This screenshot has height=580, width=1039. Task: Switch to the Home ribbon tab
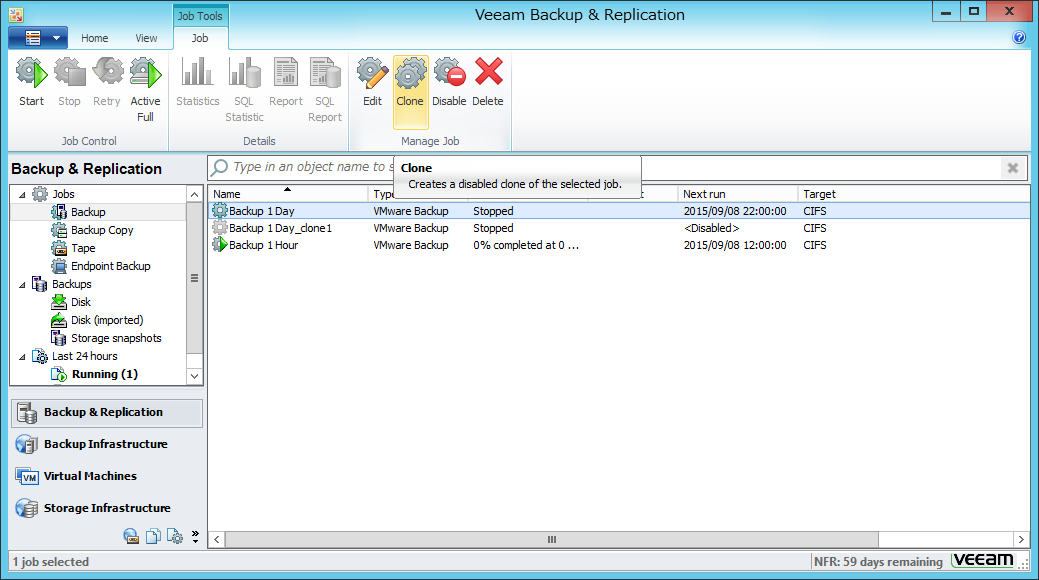(95, 38)
